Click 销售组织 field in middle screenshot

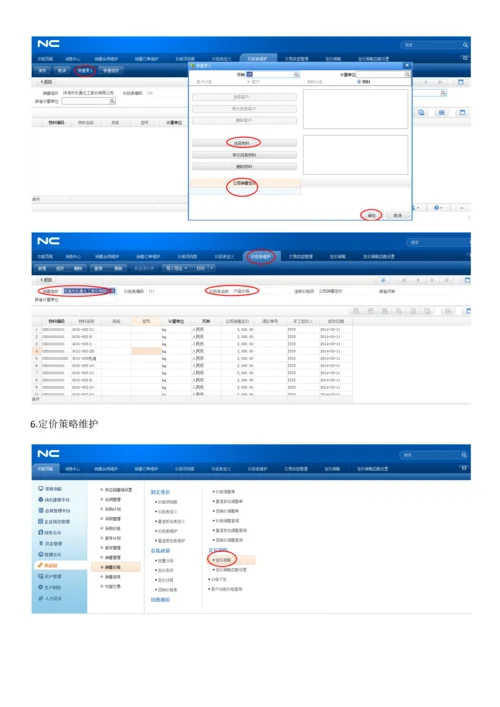(x=89, y=291)
